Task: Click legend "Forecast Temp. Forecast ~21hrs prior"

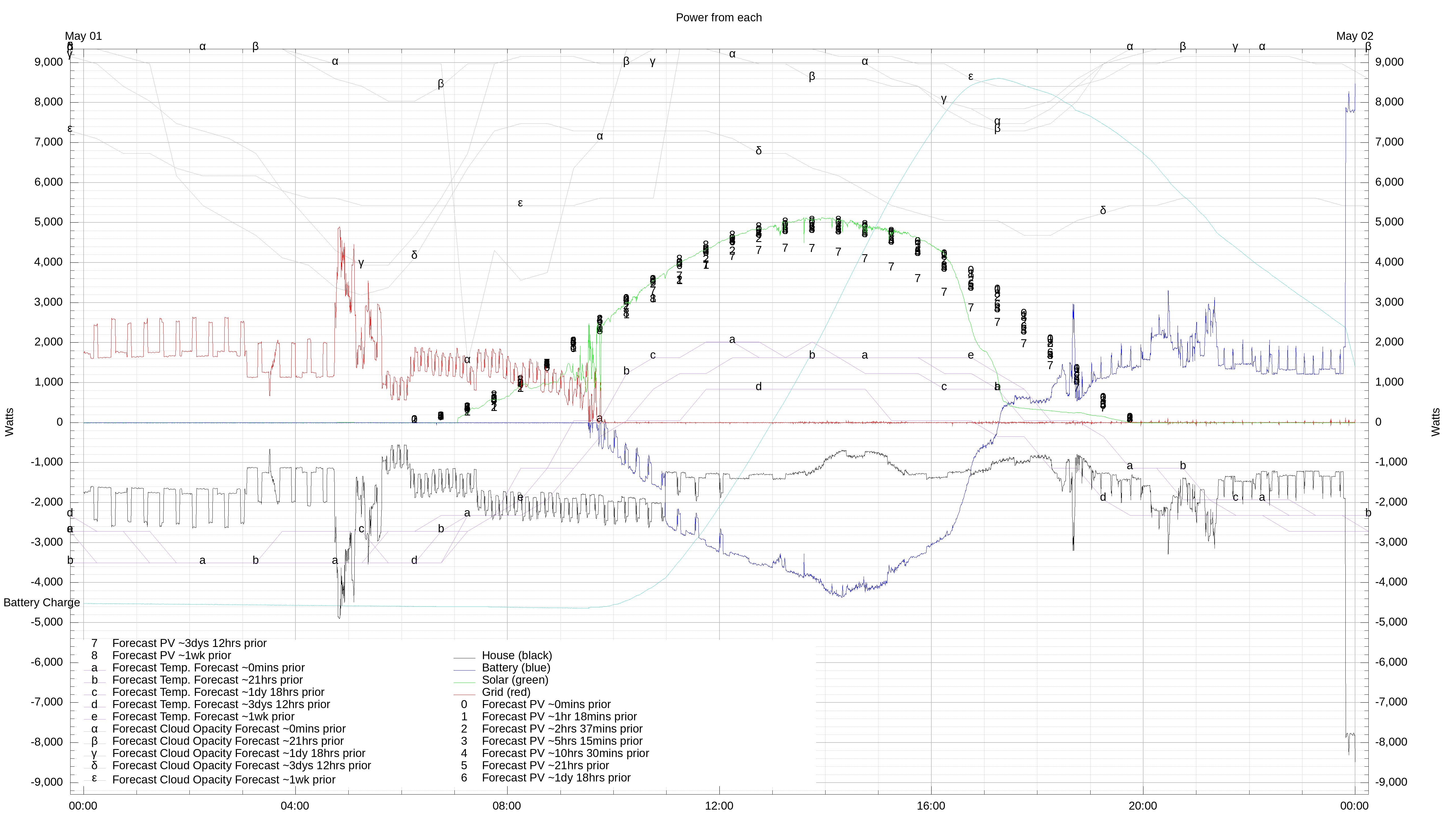Action: [x=207, y=680]
